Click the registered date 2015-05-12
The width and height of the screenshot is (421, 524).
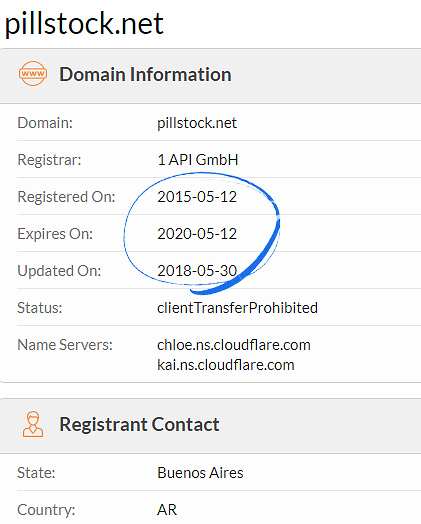[x=197, y=196]
